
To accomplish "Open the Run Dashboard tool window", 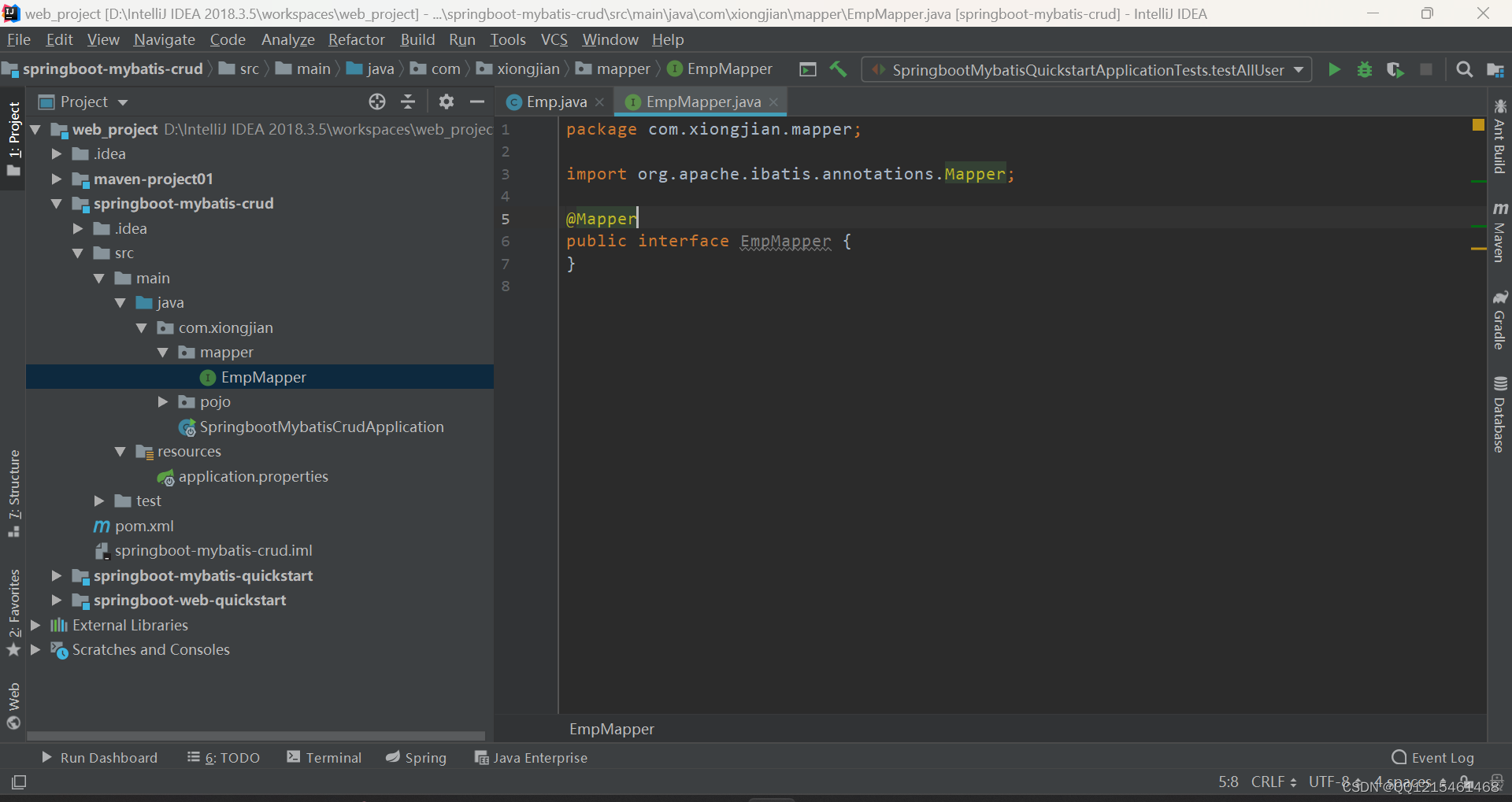I will [99, 757].
